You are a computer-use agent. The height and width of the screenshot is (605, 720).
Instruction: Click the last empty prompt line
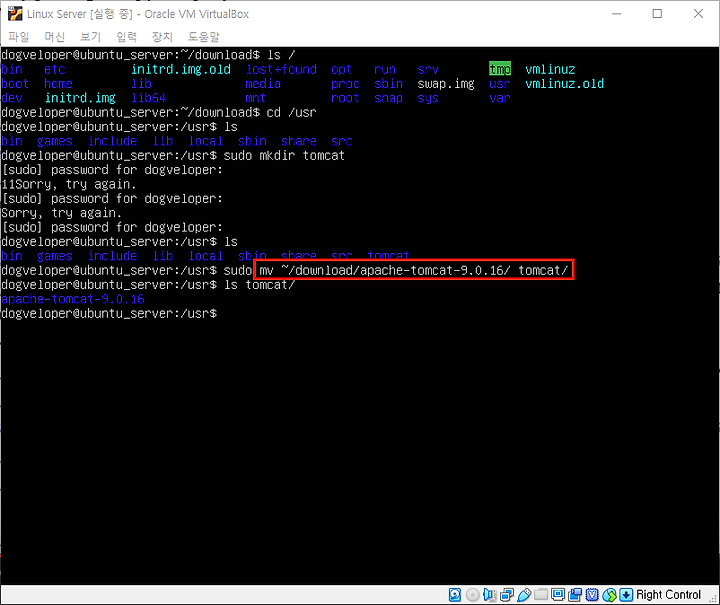click(x=109, y=314)
